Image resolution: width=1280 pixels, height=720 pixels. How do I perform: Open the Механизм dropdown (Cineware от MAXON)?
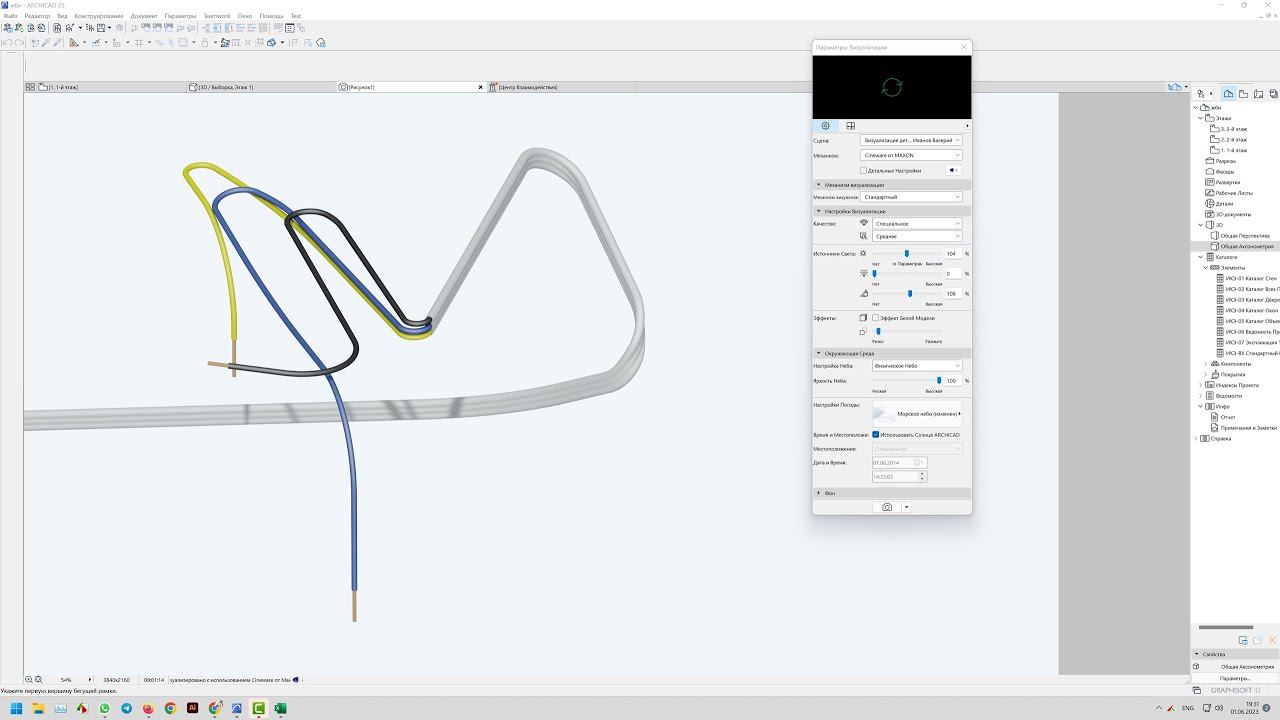tap(911, 156)
